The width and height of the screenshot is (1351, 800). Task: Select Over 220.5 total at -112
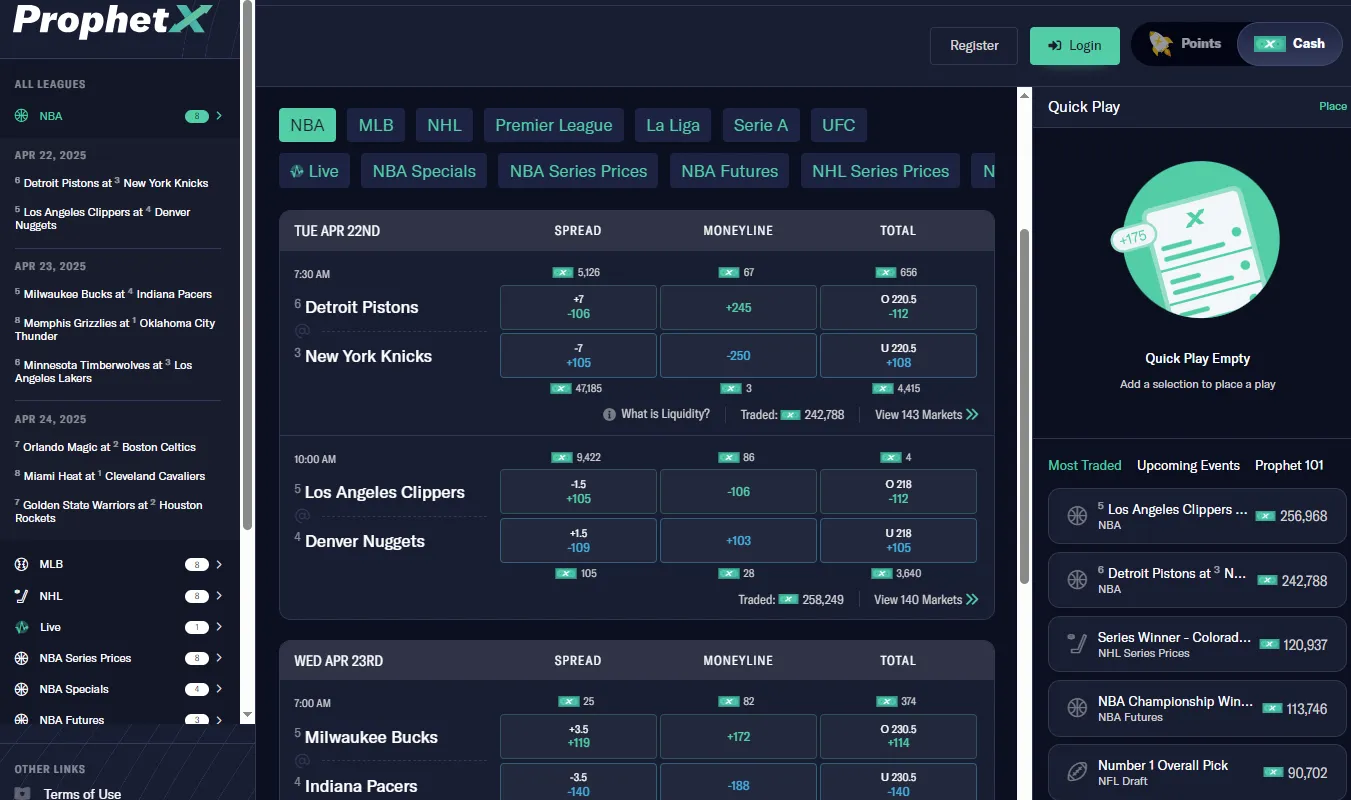tap(898, 307)
